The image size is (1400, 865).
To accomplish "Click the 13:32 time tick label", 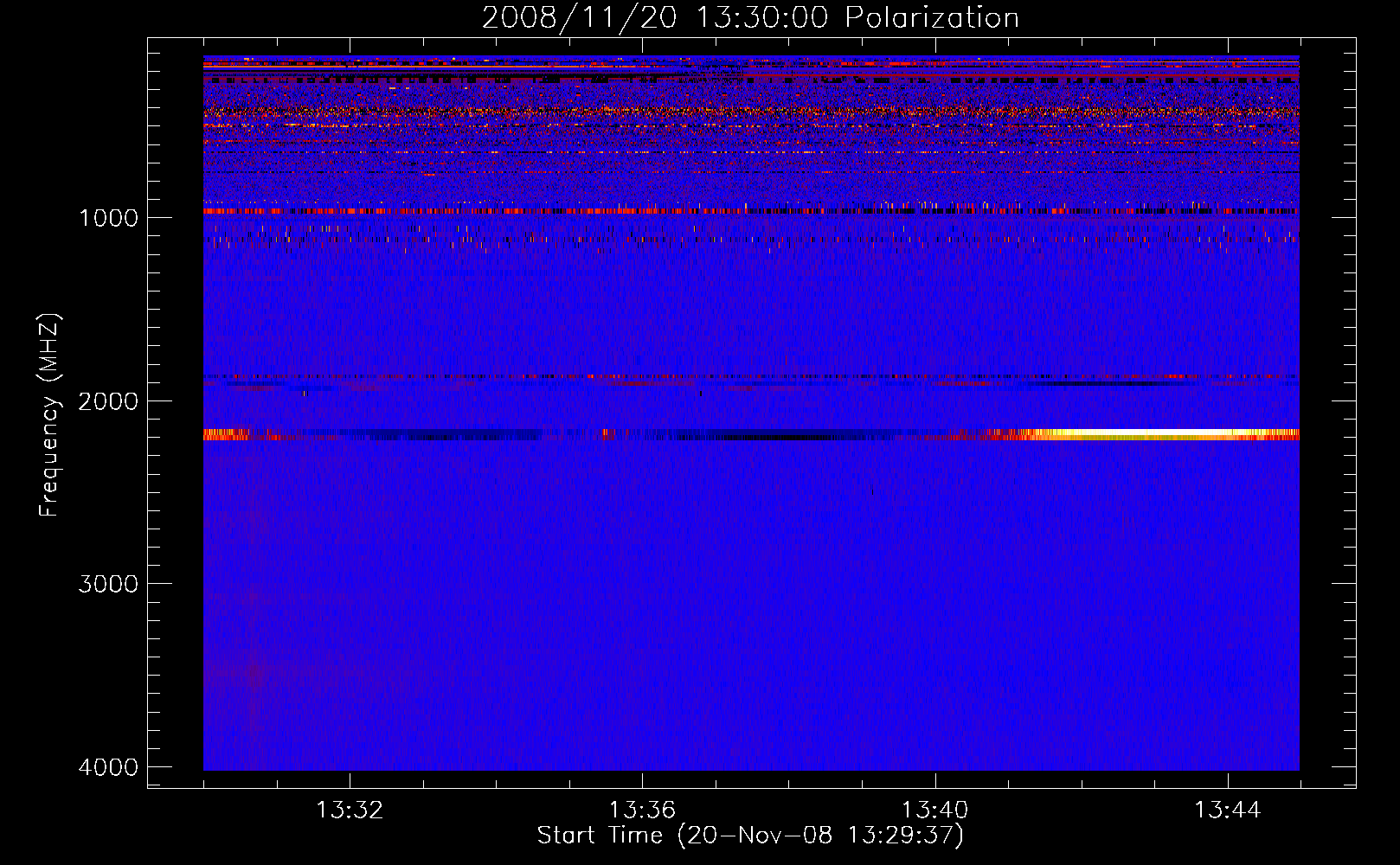I will [x=350, y=811].
